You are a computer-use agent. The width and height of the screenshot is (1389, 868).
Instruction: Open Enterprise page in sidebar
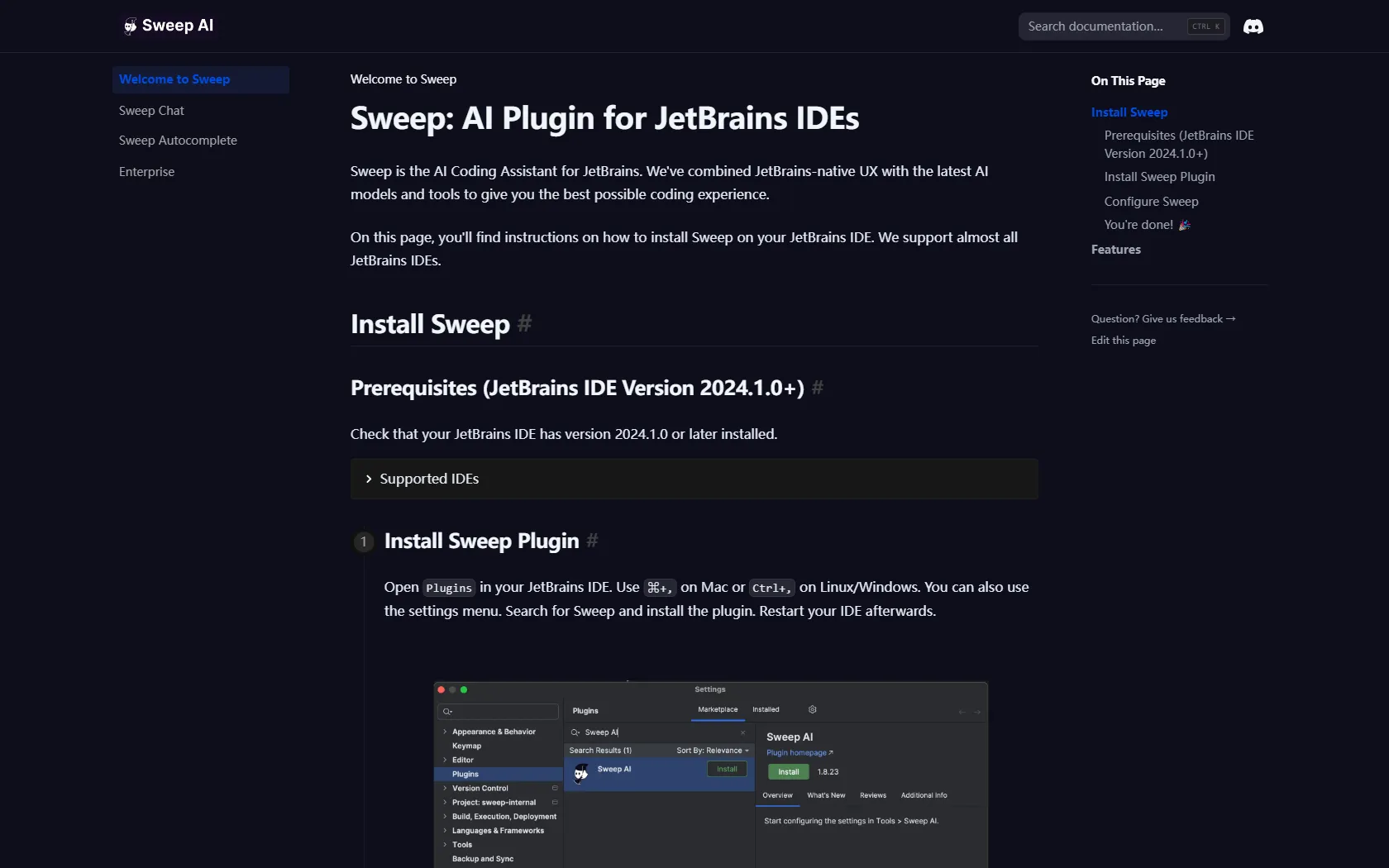click(x=201, y=172)
